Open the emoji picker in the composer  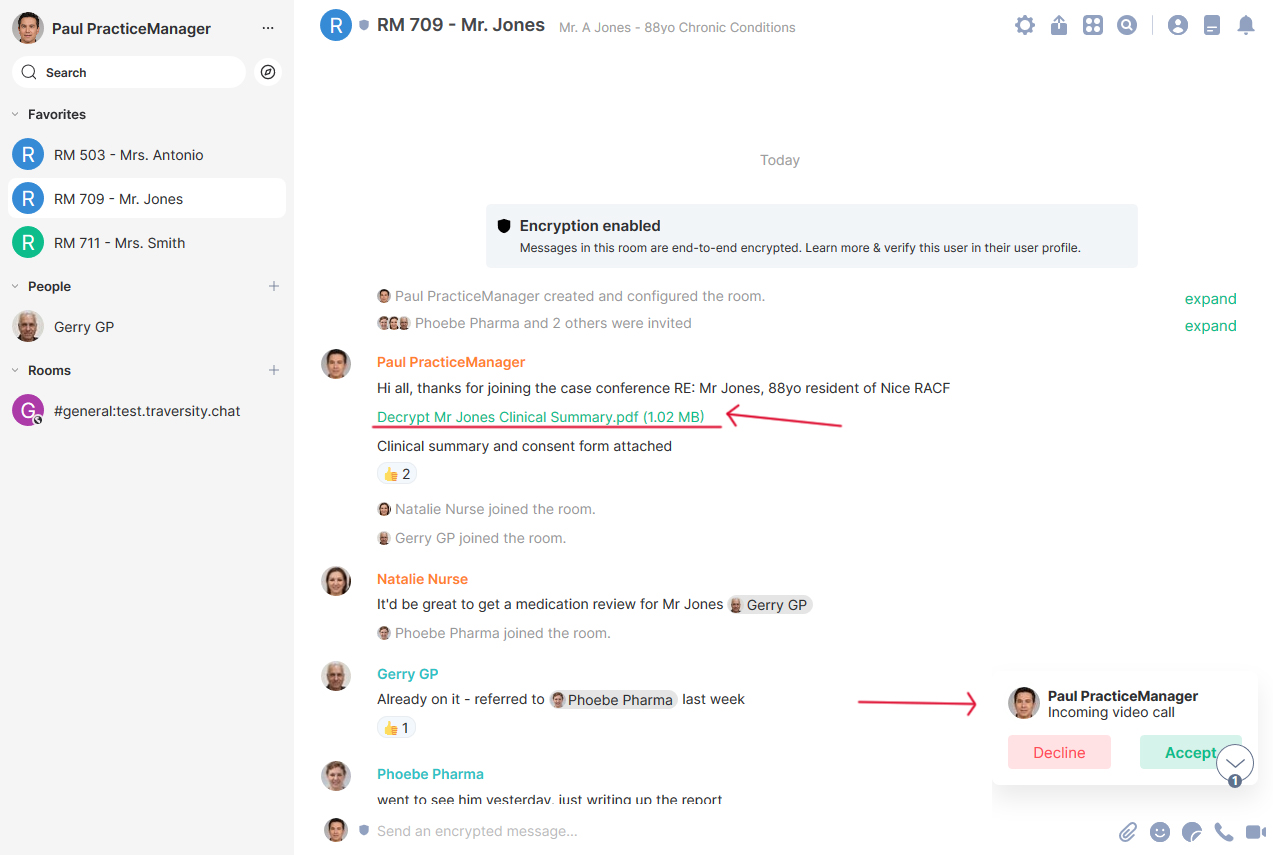1159,831
